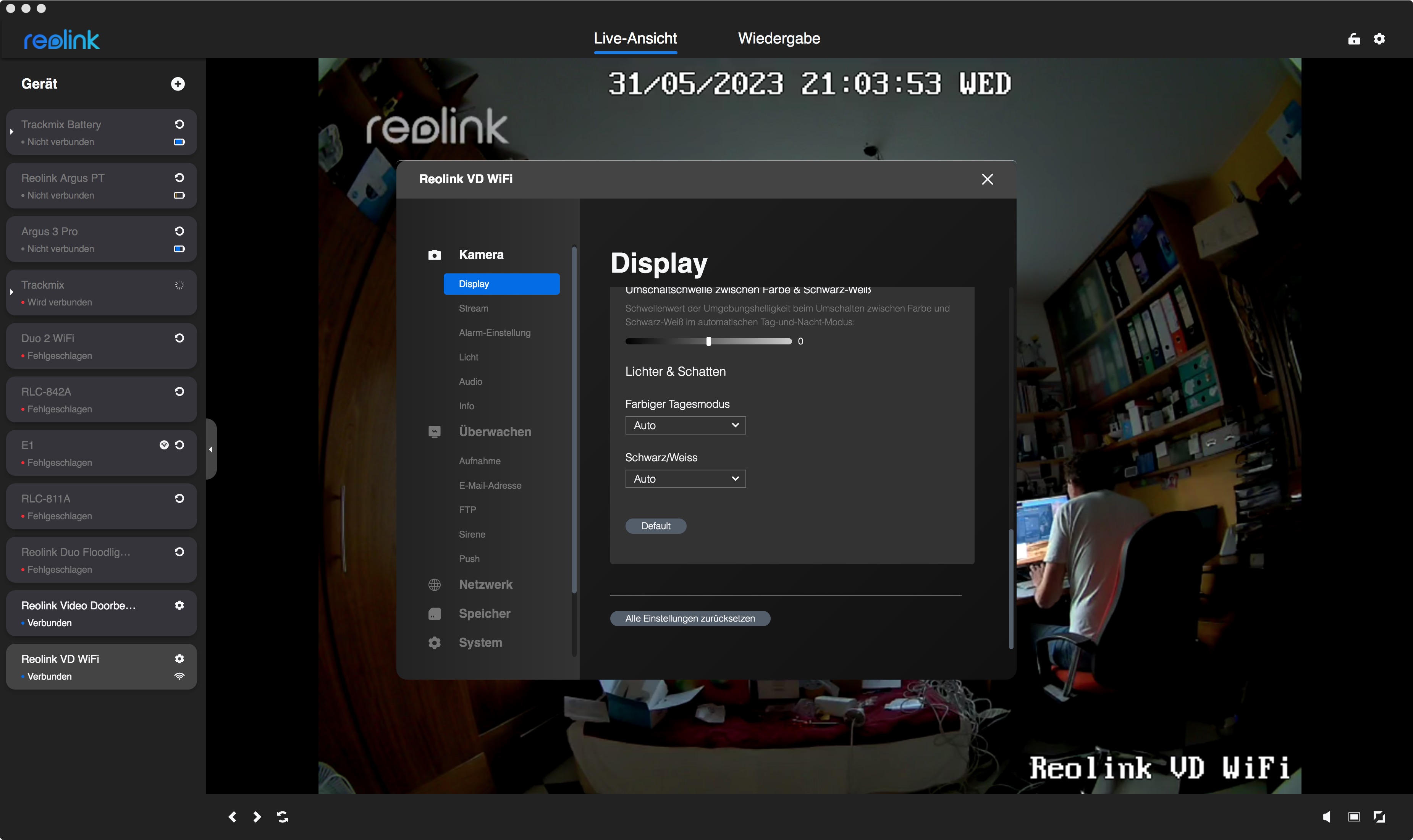Click Alle Einstellungen zurücksetzen button

tap(690, 618)
